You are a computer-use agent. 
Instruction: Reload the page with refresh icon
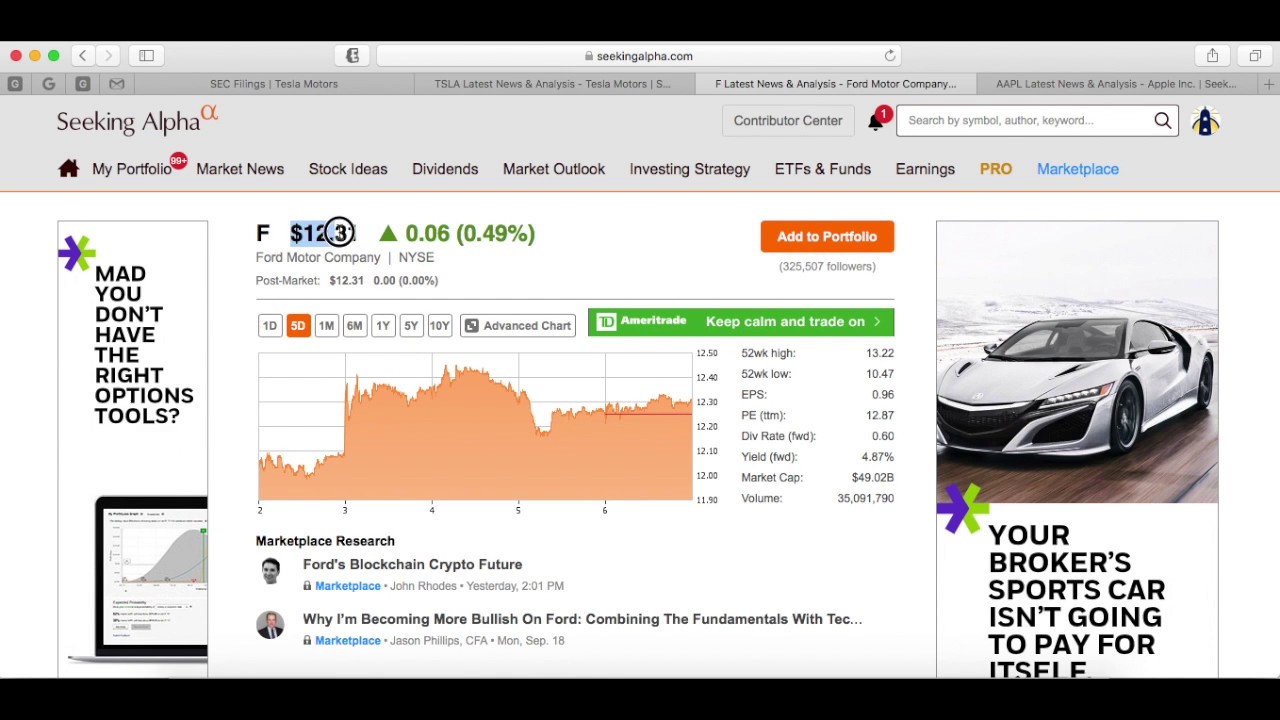pyautogui.click(x=890, y=56)
